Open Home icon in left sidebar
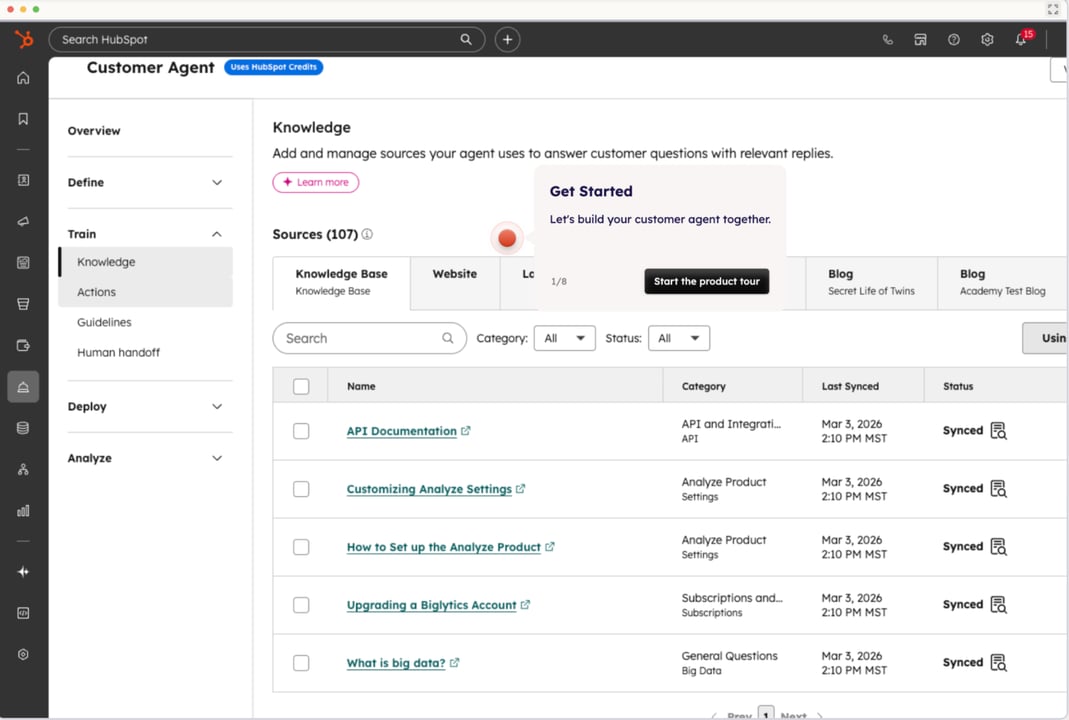Image resolution: width=1069 pixels, height=720 pixels. click(23, 78)
